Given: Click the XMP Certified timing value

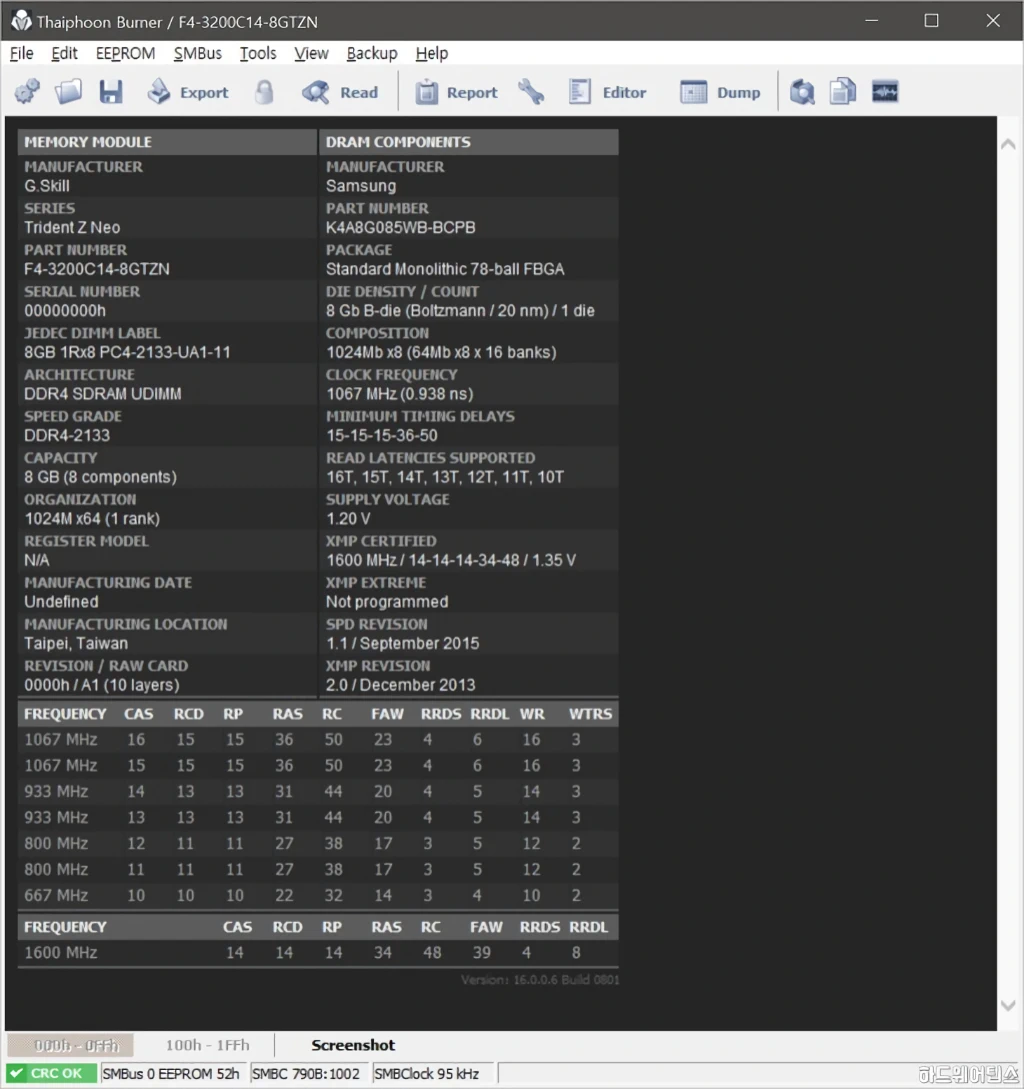Looking at the screenshot, I should [451, 560].
